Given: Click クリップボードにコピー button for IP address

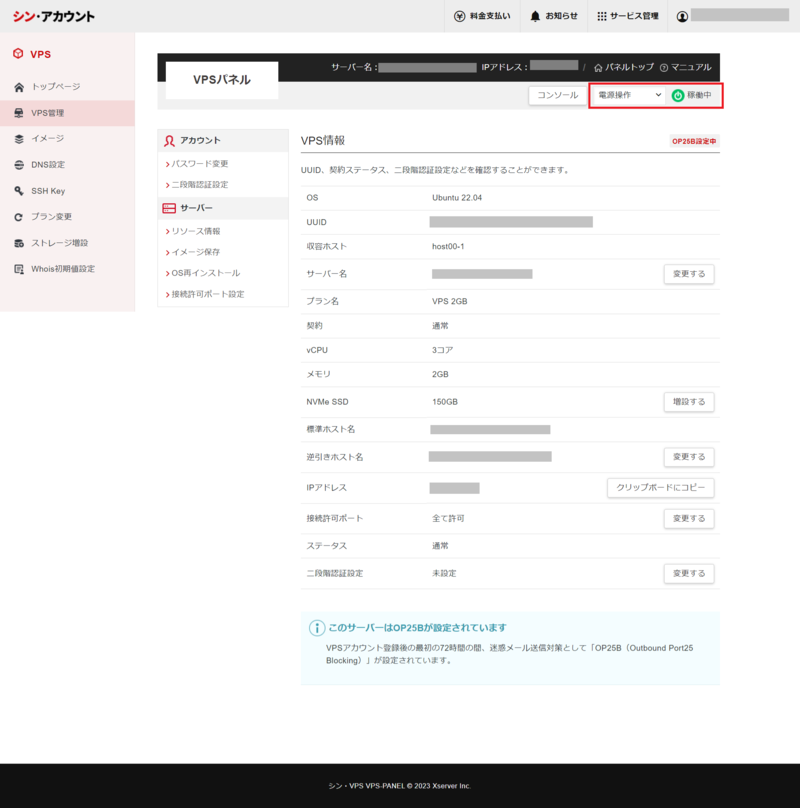Looking at the screenshot, I should [x=660, y=488].
